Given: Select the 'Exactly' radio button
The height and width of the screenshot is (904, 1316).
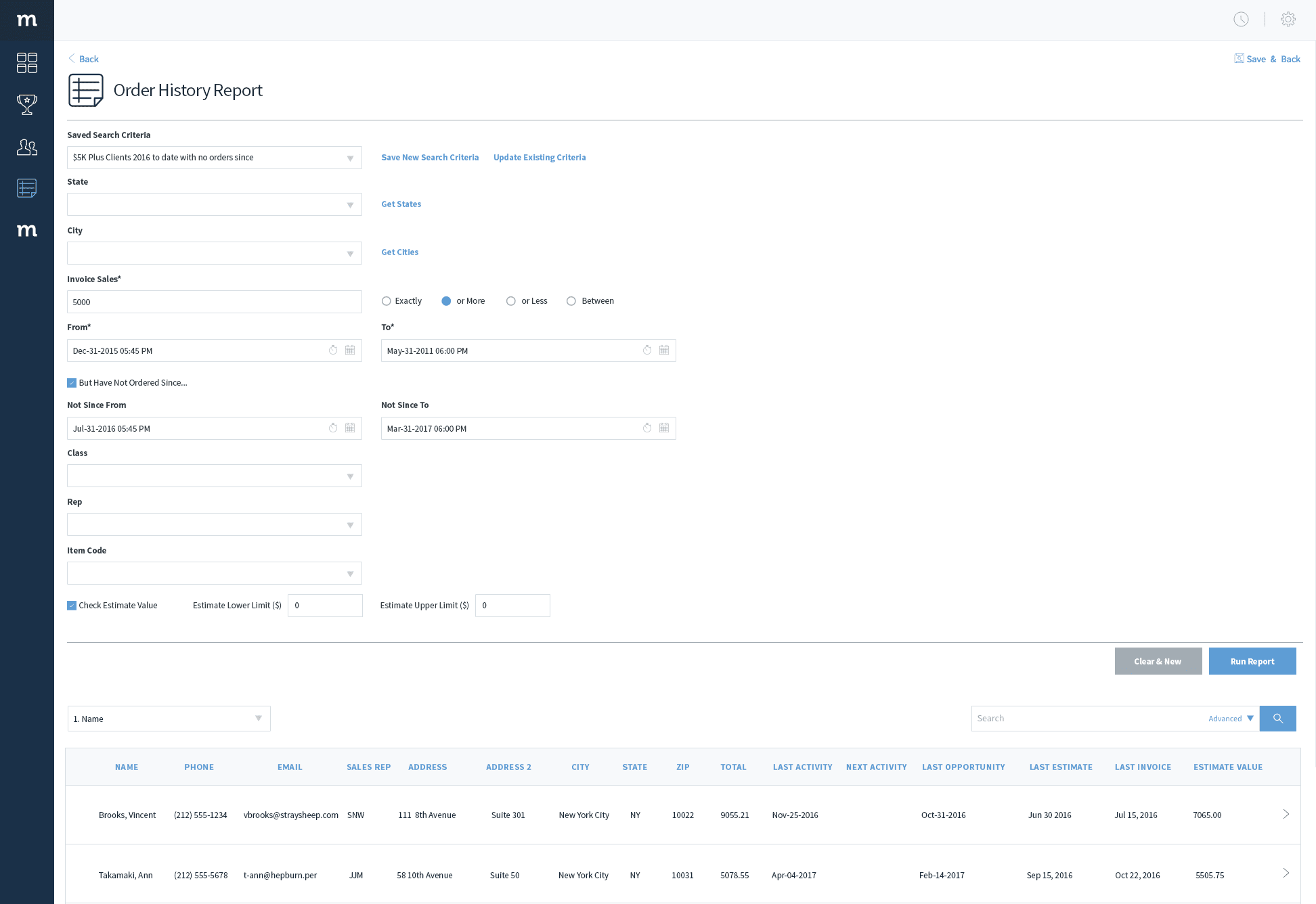Looking at the screenshot, I should [387, 300].
